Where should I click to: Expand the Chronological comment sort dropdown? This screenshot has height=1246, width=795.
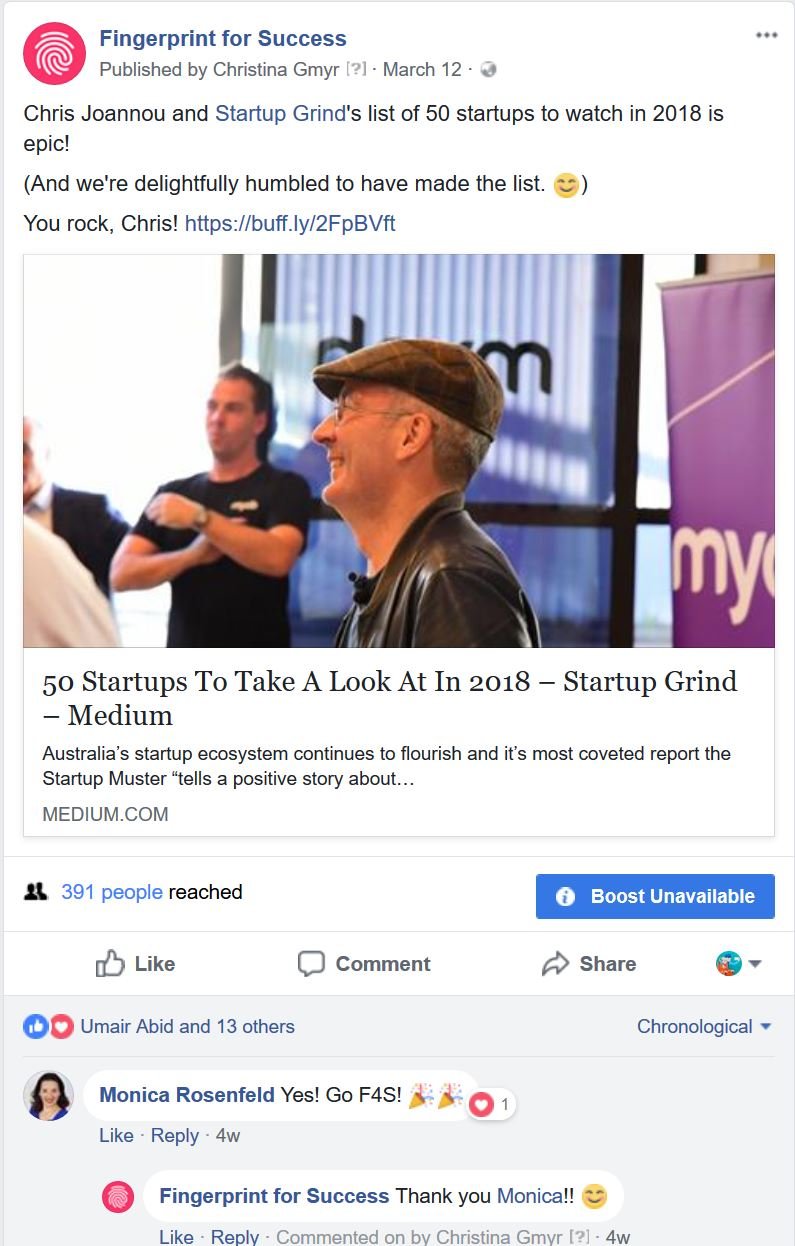pos(704,1026)
